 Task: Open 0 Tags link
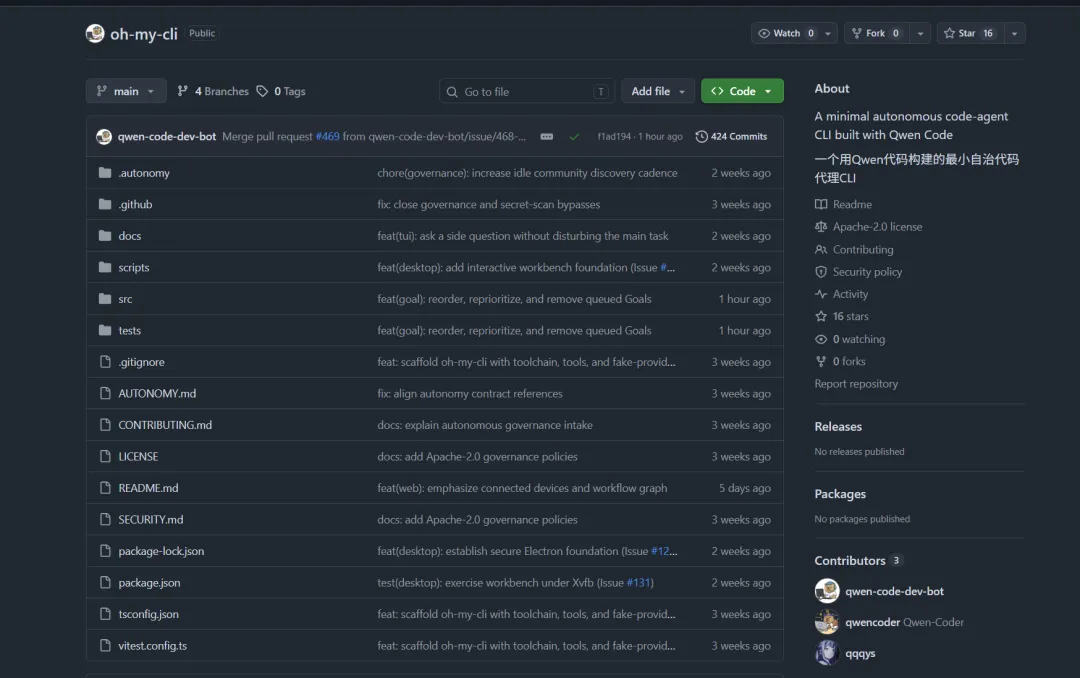pos(281,91)
